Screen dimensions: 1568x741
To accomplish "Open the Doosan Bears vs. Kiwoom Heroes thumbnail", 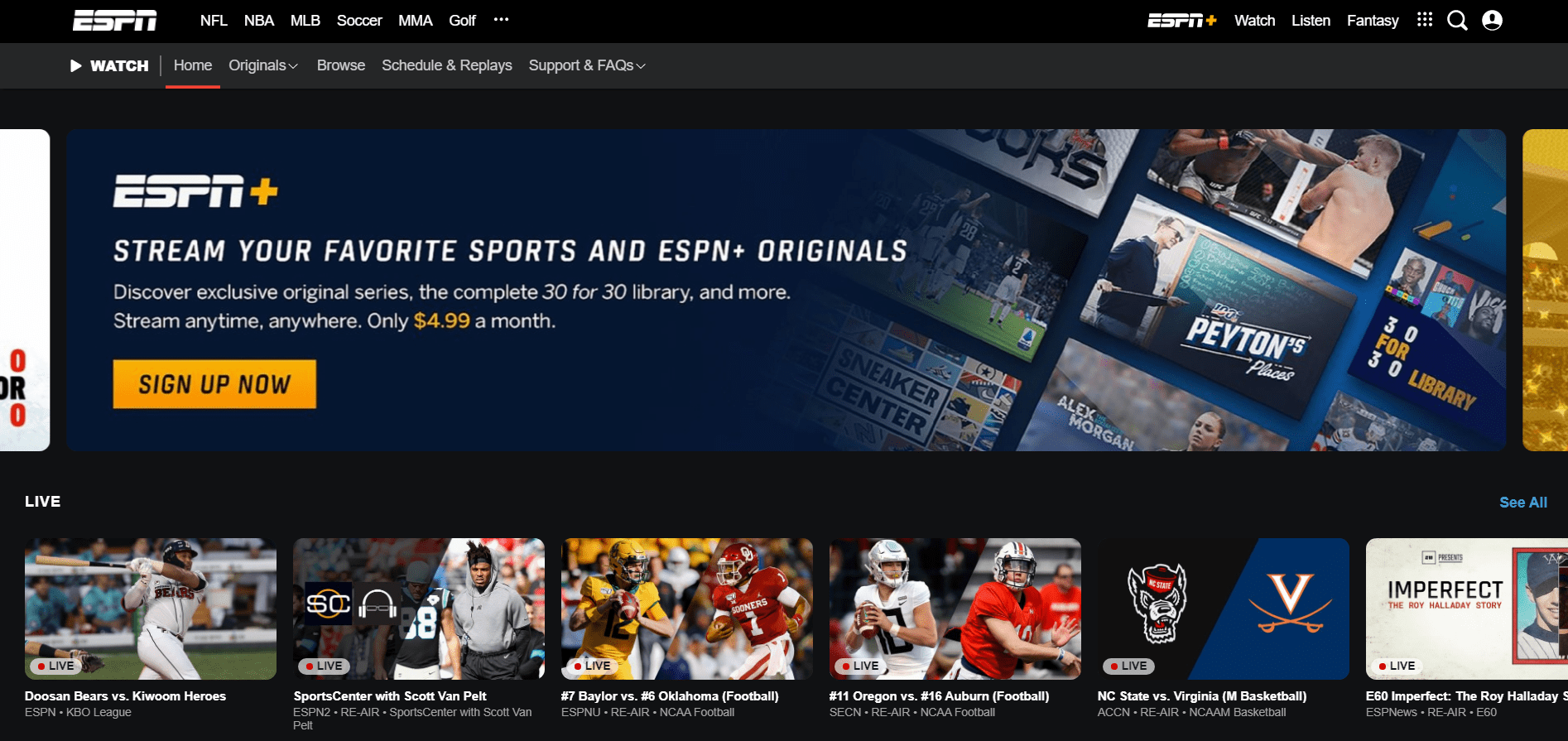I will (x=151, y=609).
